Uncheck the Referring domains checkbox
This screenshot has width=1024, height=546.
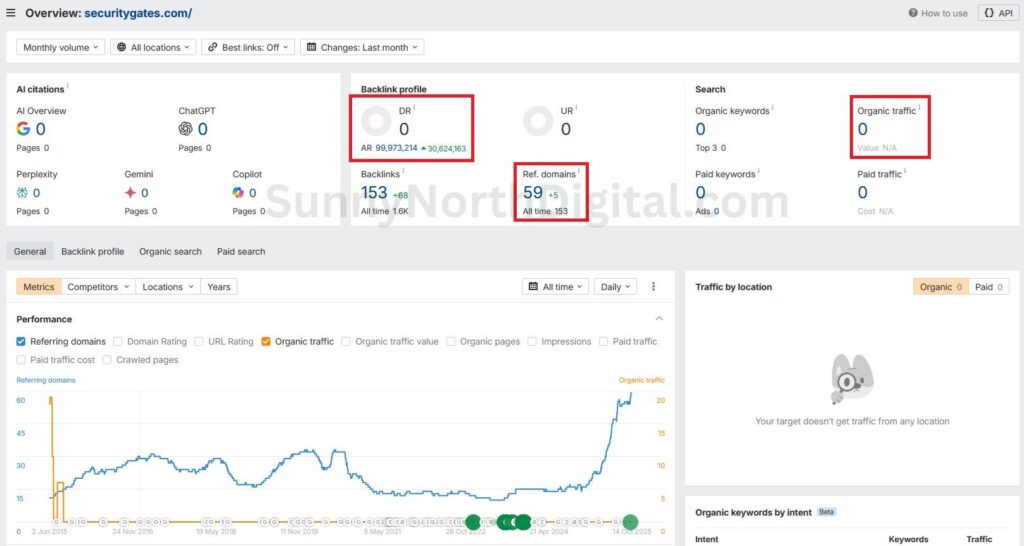click(22, 342)
